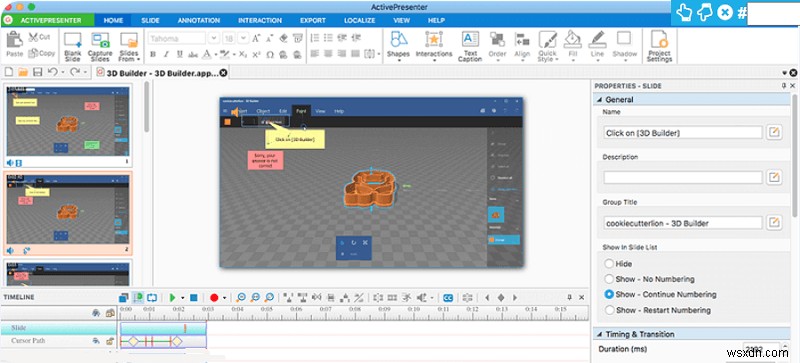Click the Copy button

click(41, 53)
